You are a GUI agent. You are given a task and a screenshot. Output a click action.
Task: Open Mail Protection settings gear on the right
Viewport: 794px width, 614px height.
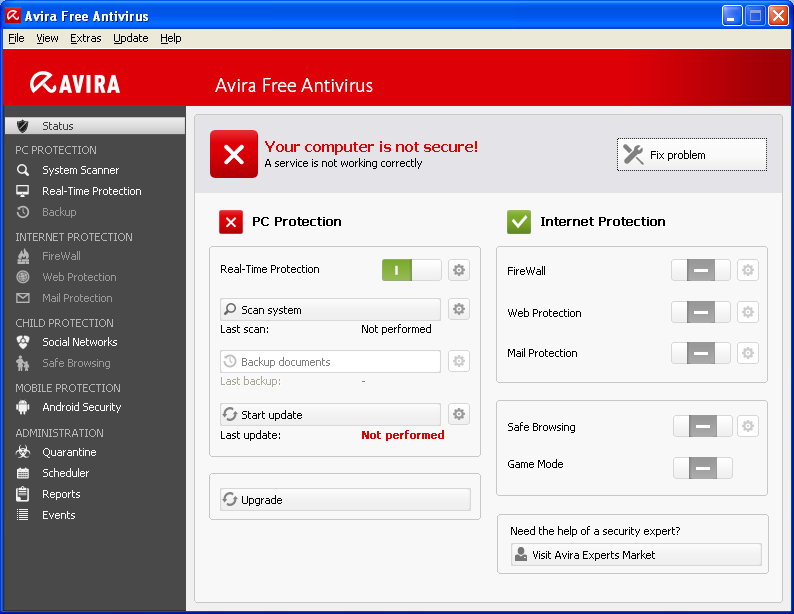[x=748, y=353]
